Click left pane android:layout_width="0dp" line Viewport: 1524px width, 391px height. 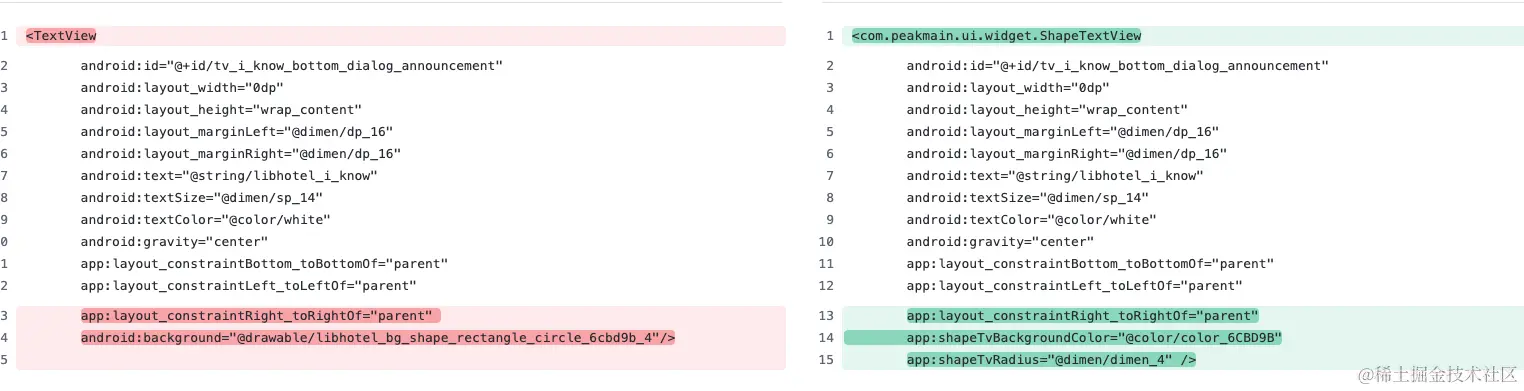(x=183, y=88)
